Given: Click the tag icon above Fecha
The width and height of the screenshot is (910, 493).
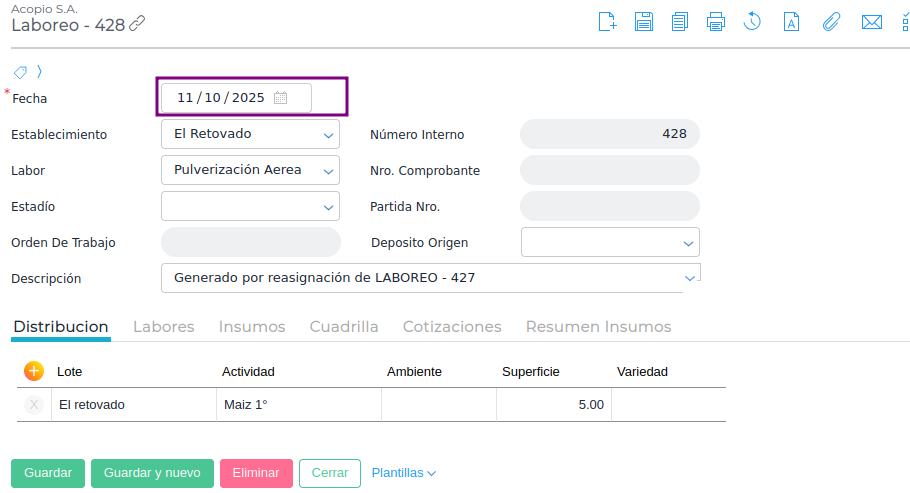Looking at the screenshot, I should [20, 72].
